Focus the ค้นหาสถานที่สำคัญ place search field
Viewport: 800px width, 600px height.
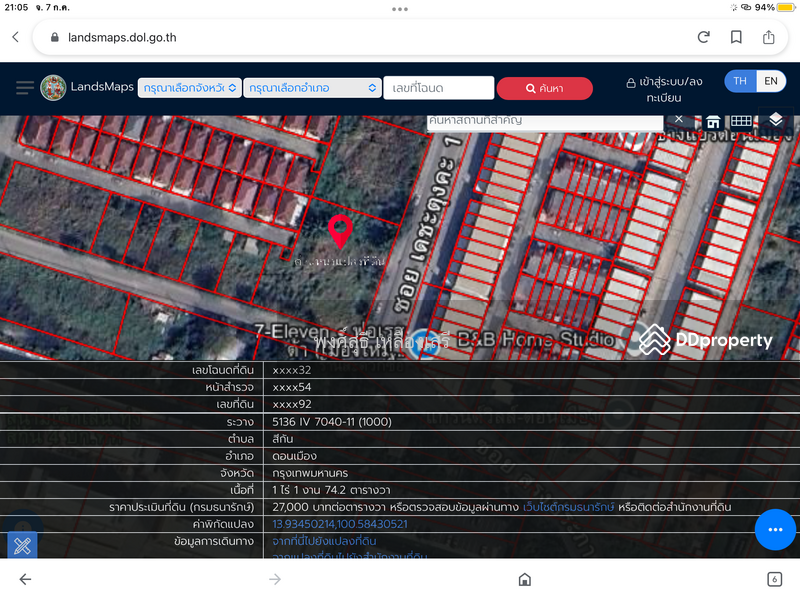(x=544, y=122)
